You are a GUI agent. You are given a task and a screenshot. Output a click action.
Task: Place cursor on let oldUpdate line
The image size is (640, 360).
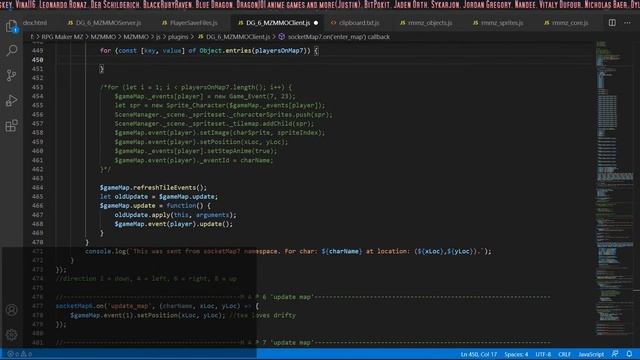coord(159,196)
